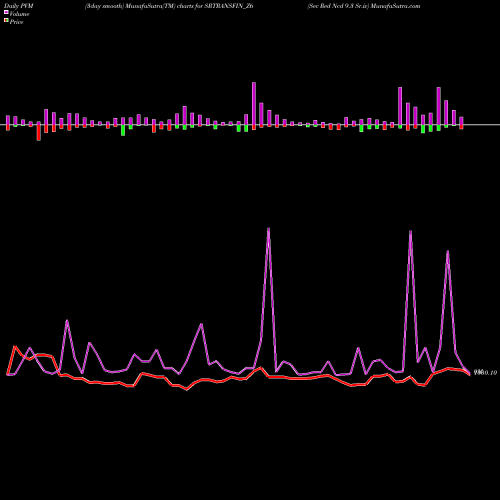Click the highest magenta volume line peak
500x500 pixels.
[269, 229]
